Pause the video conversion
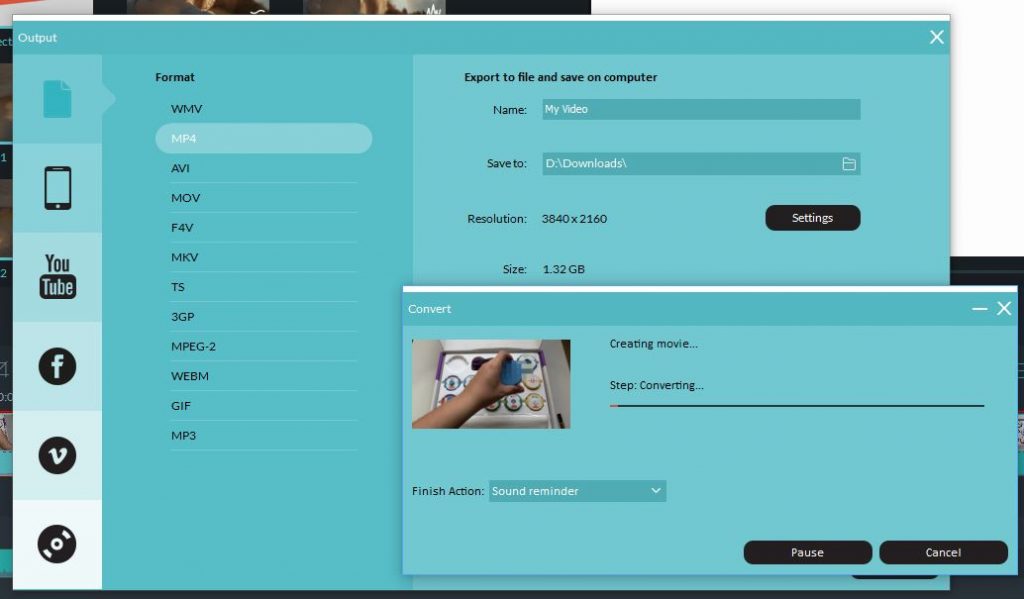The height and width of the screenshot is (599, 1024). [806, 552]
